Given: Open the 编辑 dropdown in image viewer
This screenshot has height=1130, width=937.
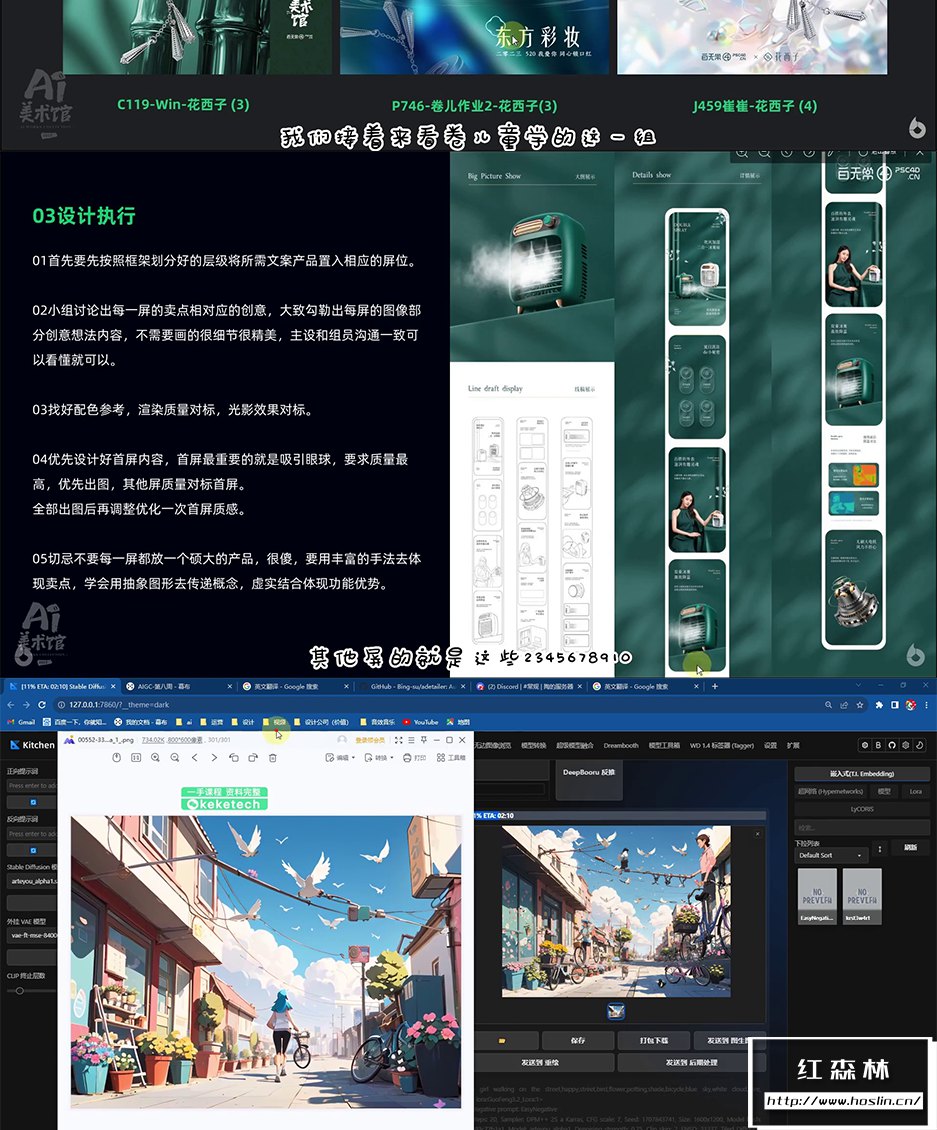Looking at the screenshot, I should 340,757.
